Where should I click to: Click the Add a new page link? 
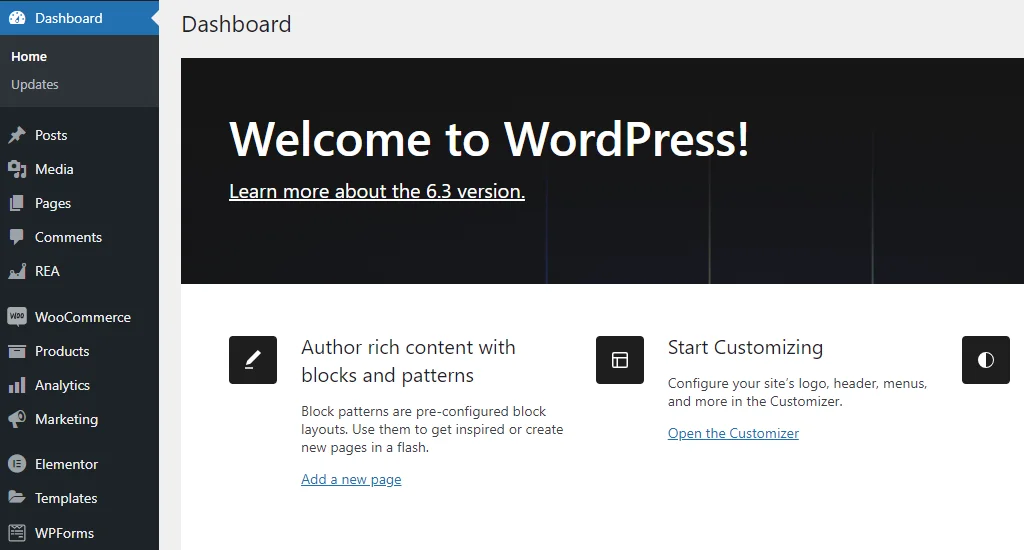(351, 479)
